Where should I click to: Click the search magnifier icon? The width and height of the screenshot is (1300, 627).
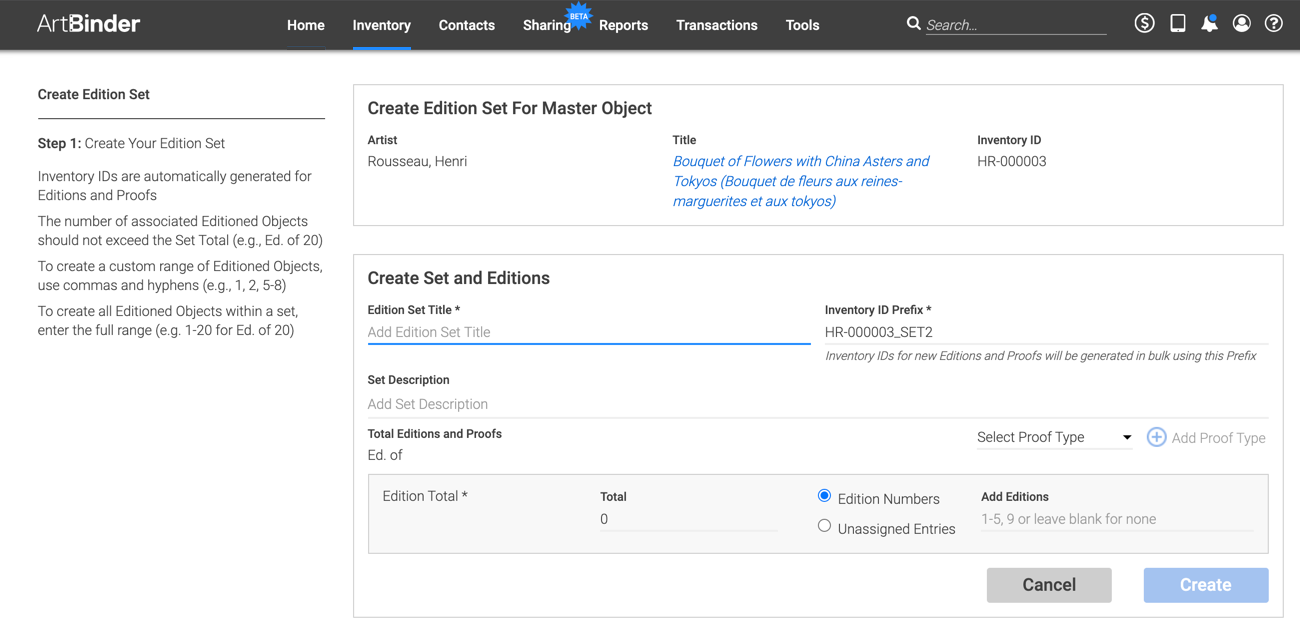tap(913, 23)
